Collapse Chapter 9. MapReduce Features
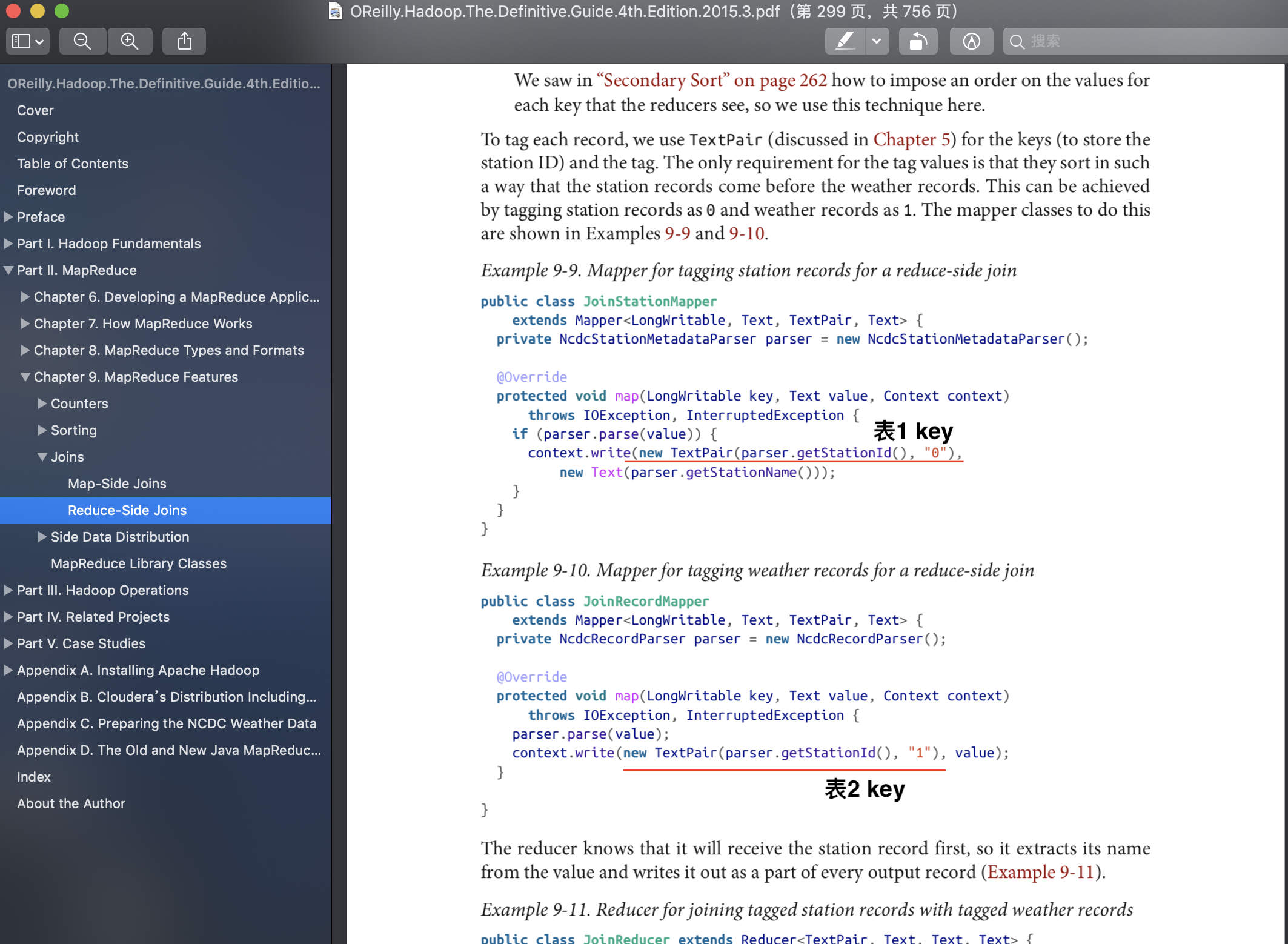This screenshot has width=1288, height=944. pyautogui.click(x=25, y=377)
